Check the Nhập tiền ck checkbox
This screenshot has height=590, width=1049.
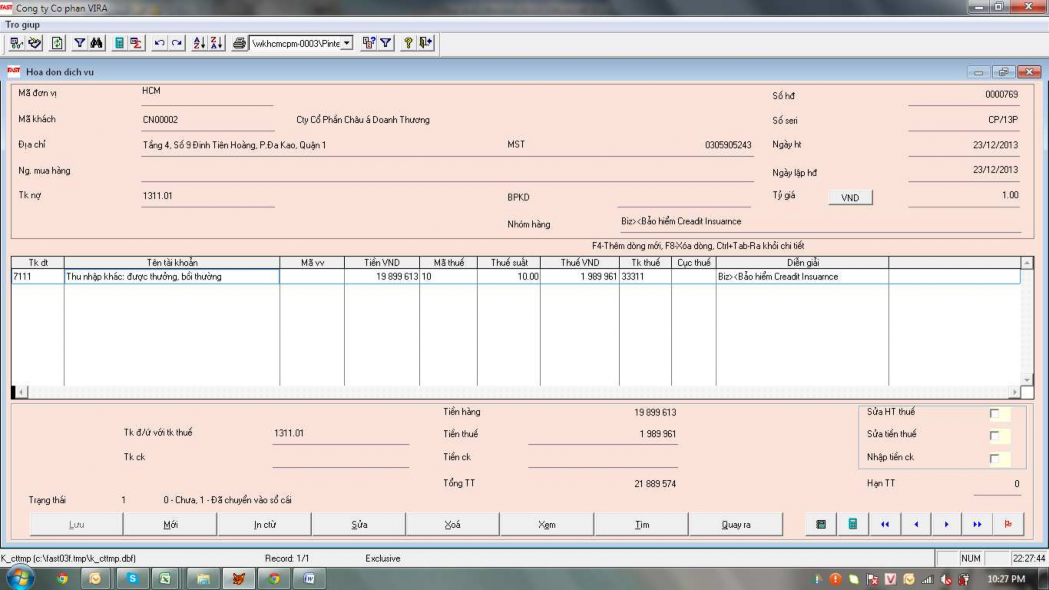tap(994, 459)
